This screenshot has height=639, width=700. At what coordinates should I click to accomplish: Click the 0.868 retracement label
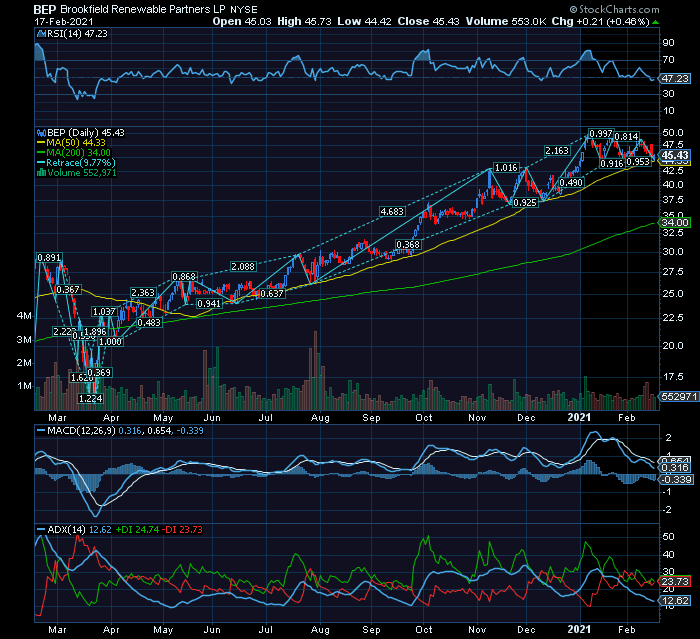184,277
